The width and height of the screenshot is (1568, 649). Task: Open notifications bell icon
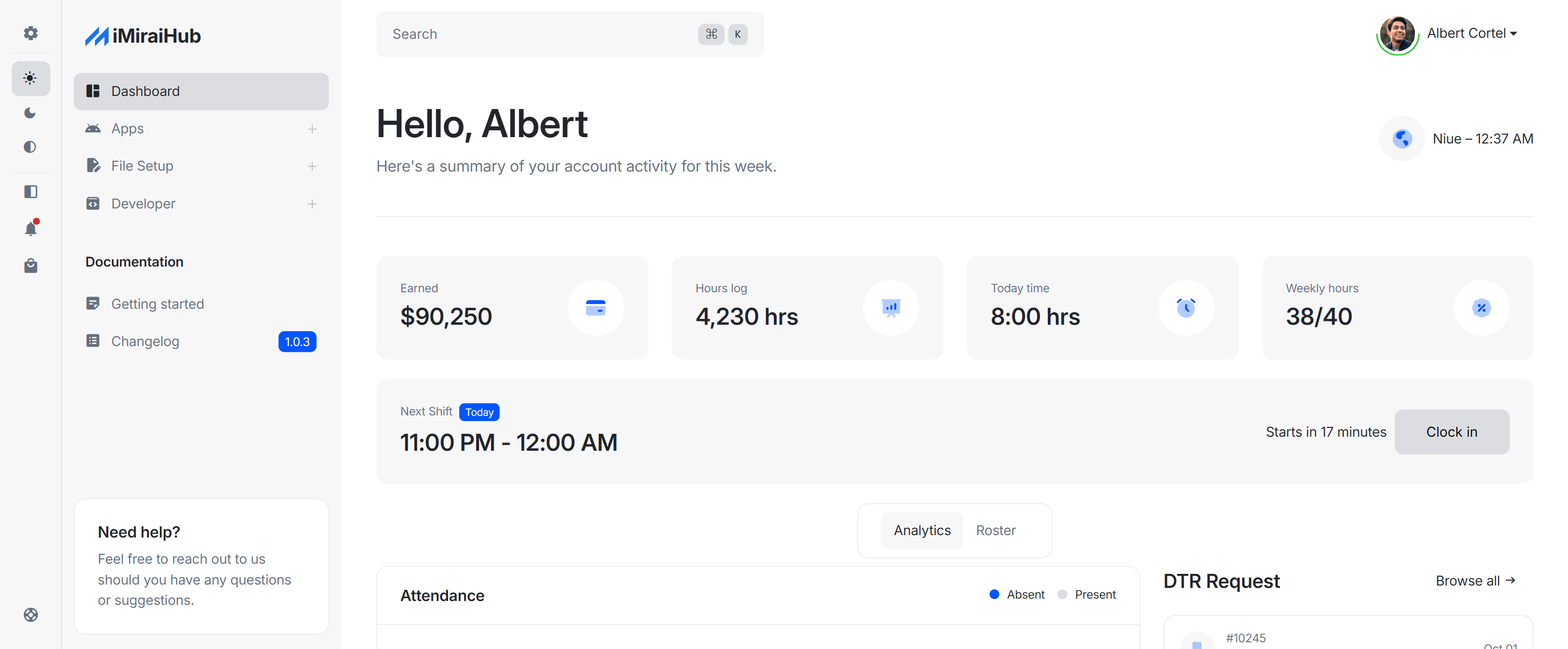[x=31, y=229]
